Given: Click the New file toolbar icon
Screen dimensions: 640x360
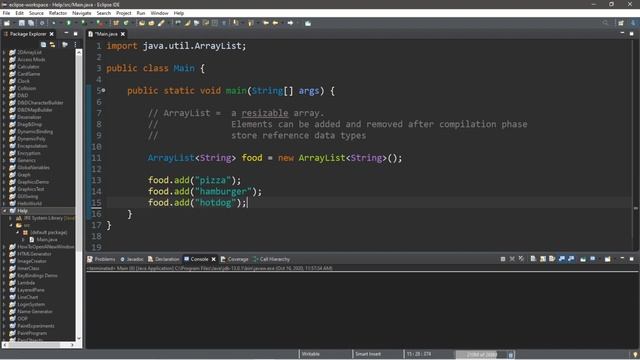Looking at the screenshot, I should pyautogui.click(x=7, y=23).
